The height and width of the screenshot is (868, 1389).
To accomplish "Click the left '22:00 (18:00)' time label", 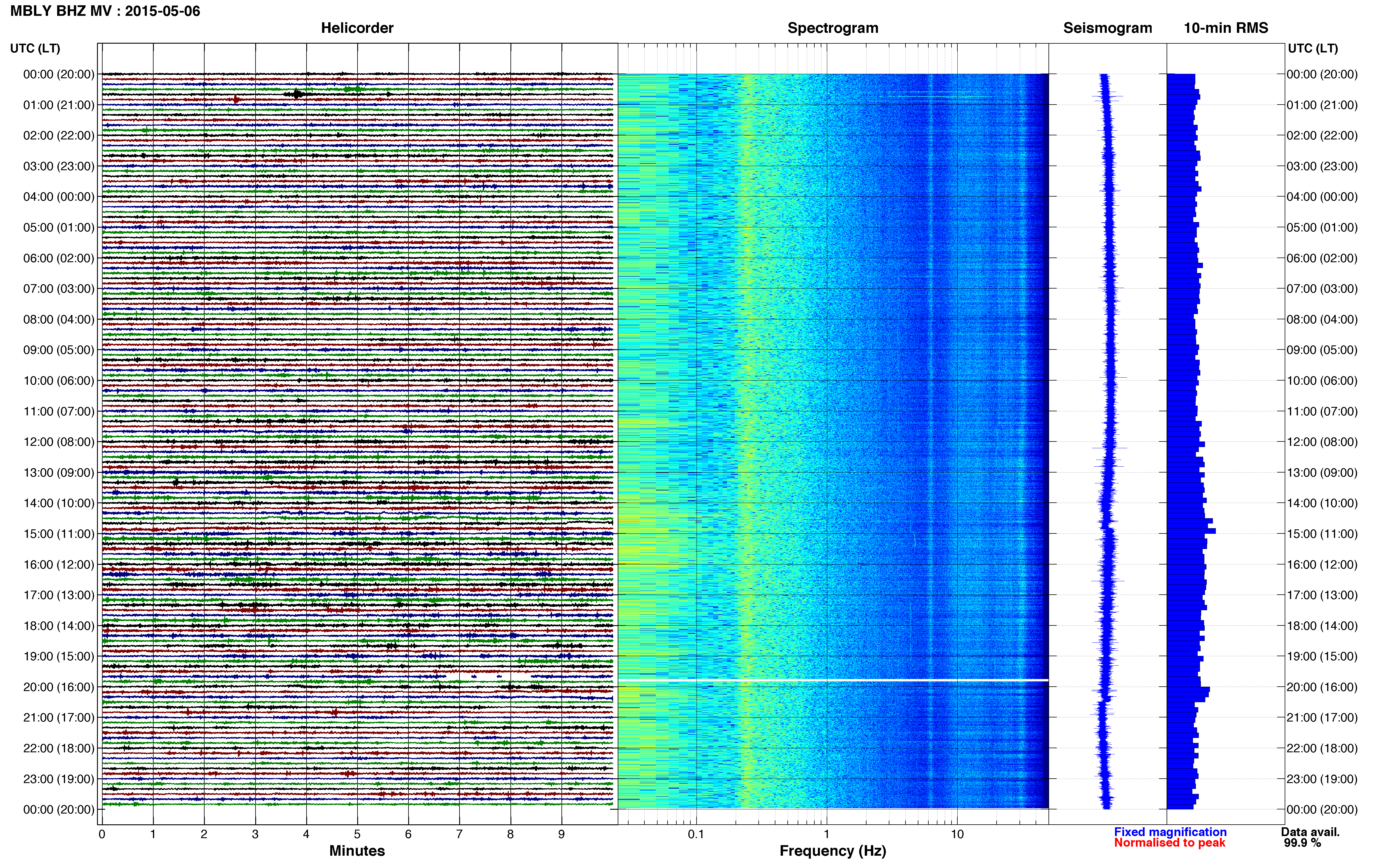I will point(59,748).
